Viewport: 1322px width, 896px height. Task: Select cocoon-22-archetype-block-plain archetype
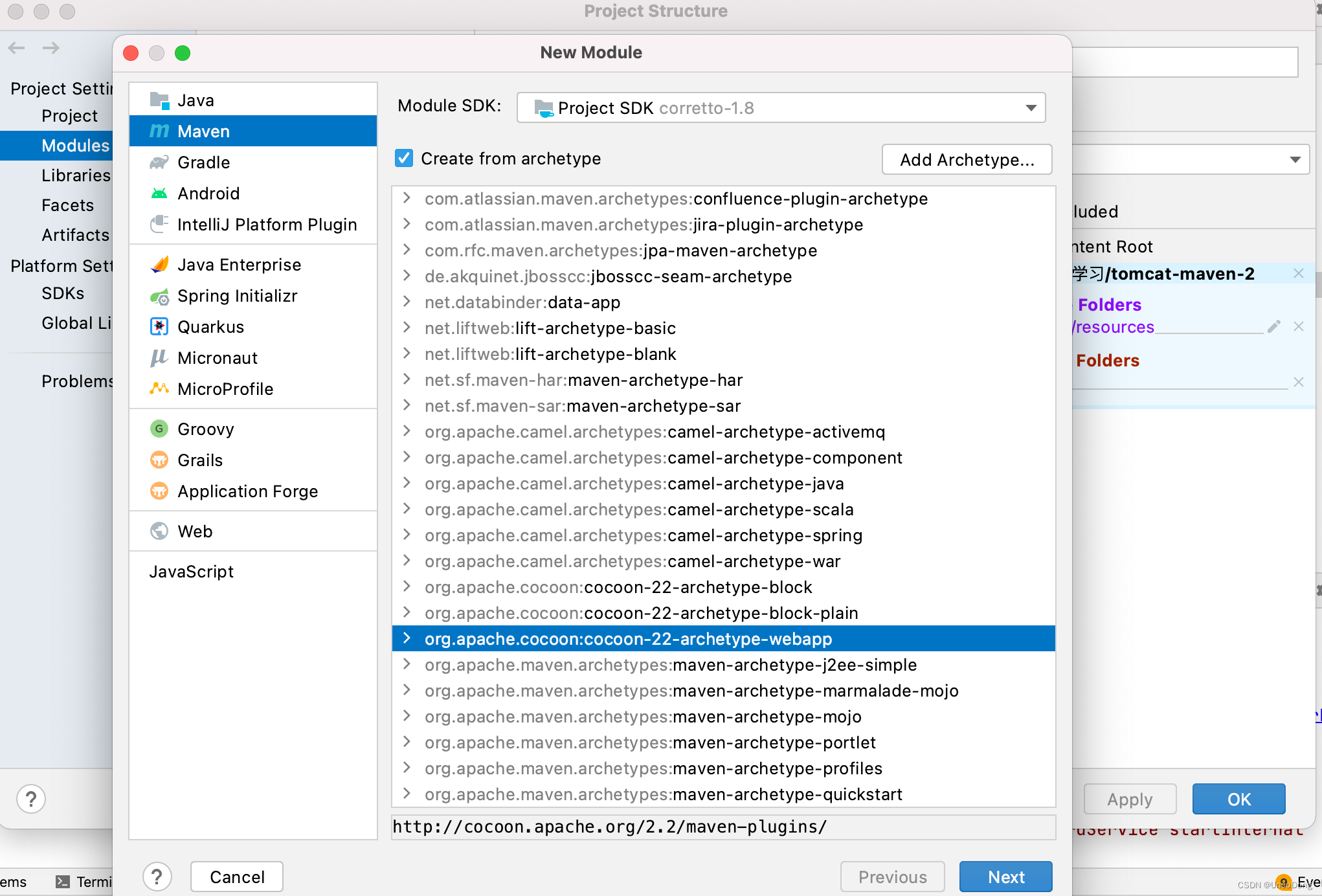click(x=724, y=613)
